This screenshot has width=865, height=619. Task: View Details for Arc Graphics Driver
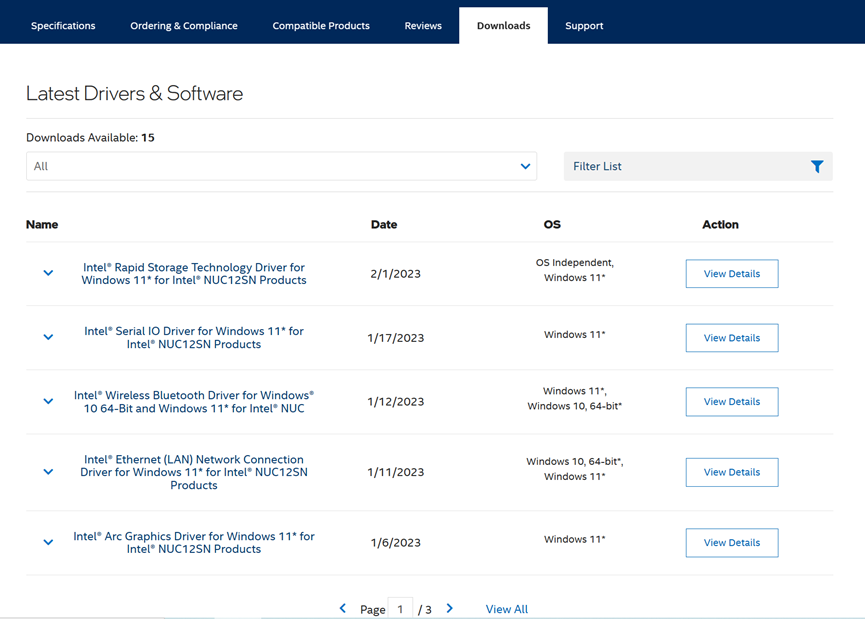[x=732, y=543]
